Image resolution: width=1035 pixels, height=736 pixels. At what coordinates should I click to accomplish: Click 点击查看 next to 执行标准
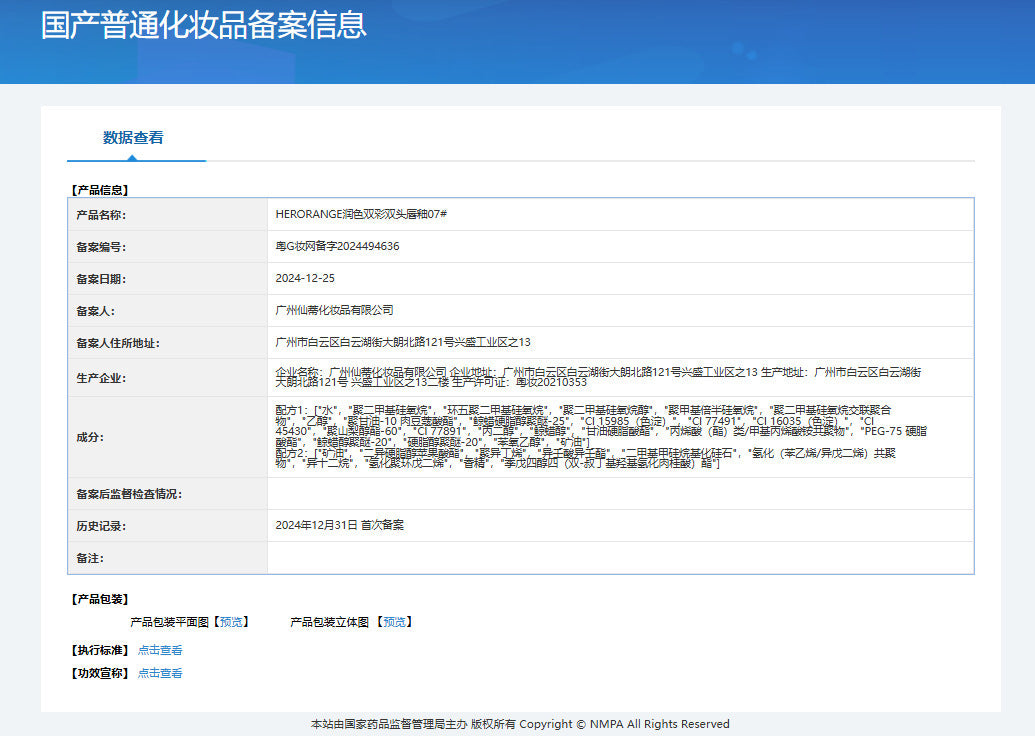(x=160, y=650)
